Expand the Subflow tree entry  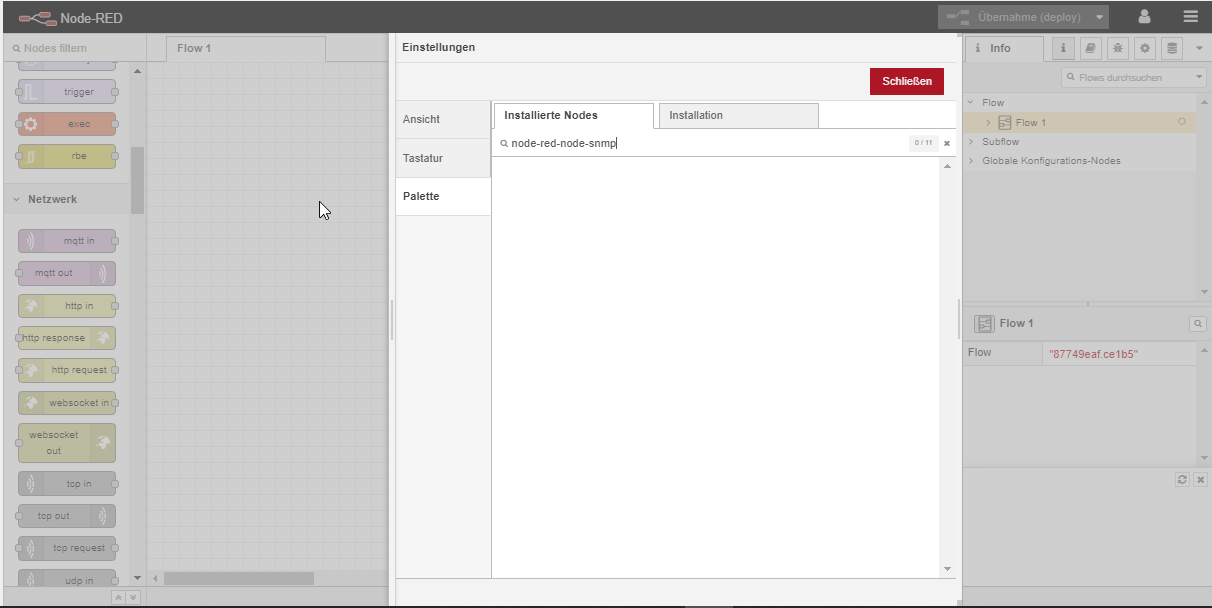[971, 142]
